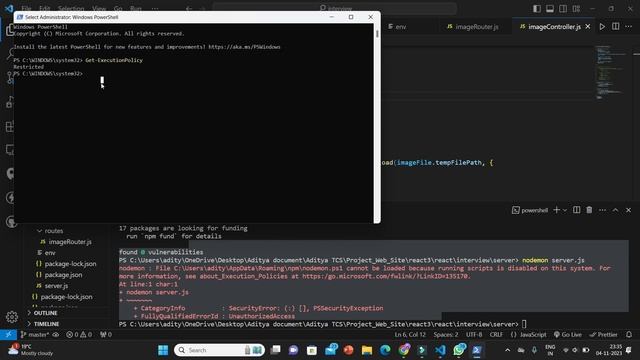Click the ENG IN language indicator
640x360 pixels.
(x=550, y=350)
